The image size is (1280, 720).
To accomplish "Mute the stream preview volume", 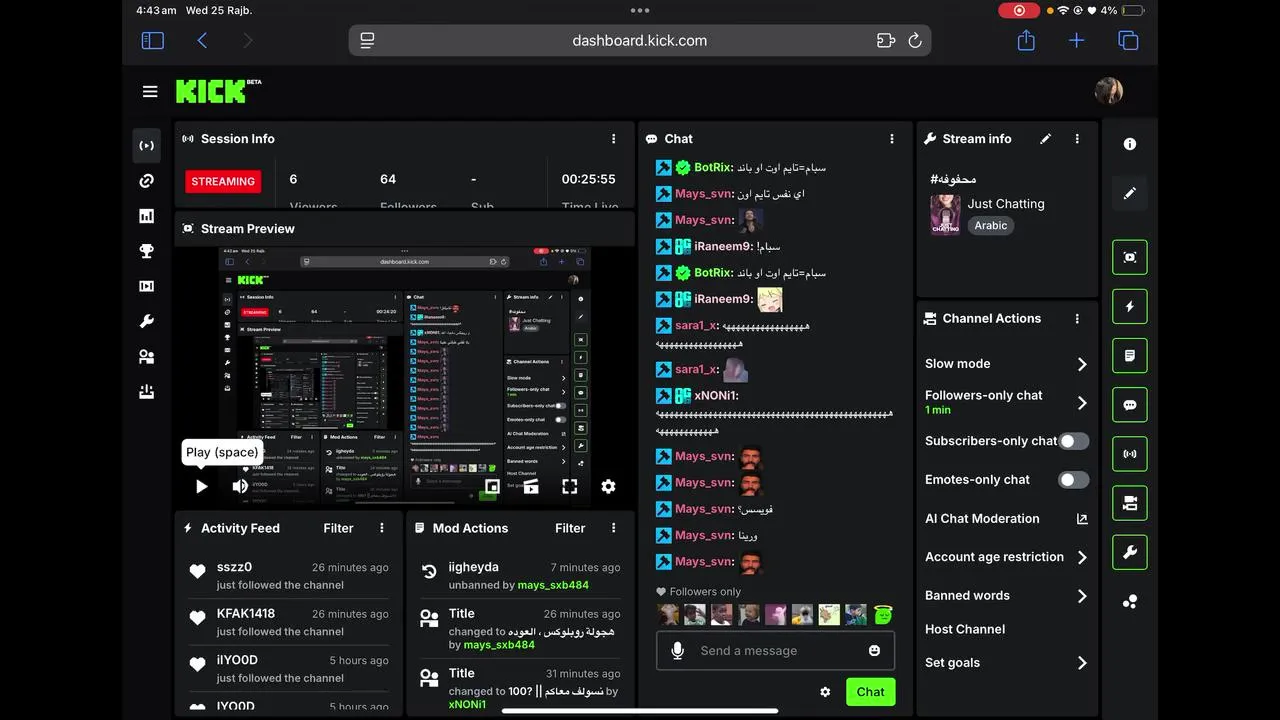I will click(x=240, y=486).
